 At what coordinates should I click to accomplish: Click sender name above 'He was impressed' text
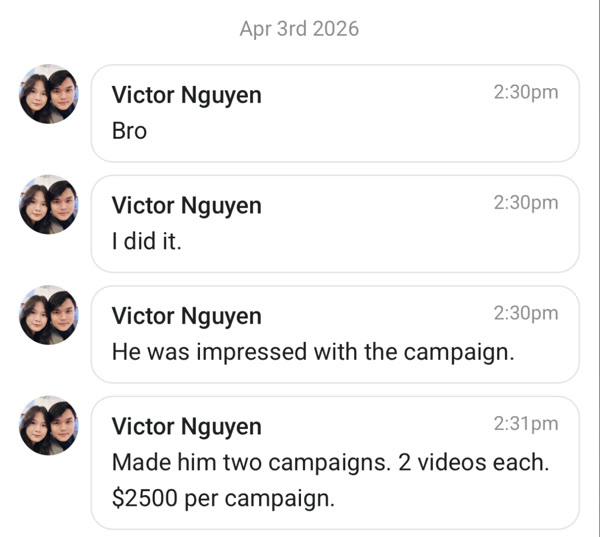click(x=186, y=316)
